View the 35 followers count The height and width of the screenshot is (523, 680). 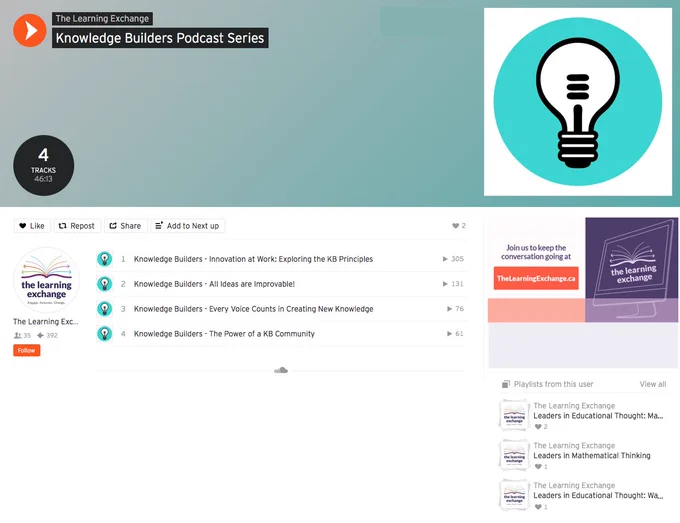point(23,335)
